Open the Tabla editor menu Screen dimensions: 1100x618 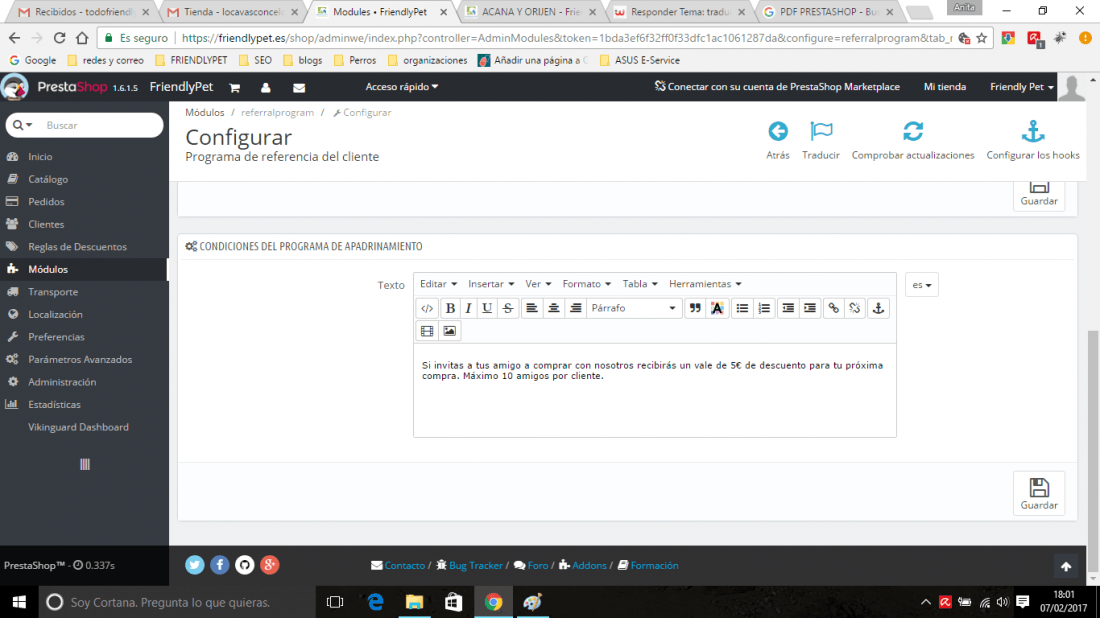pos(640,284)
